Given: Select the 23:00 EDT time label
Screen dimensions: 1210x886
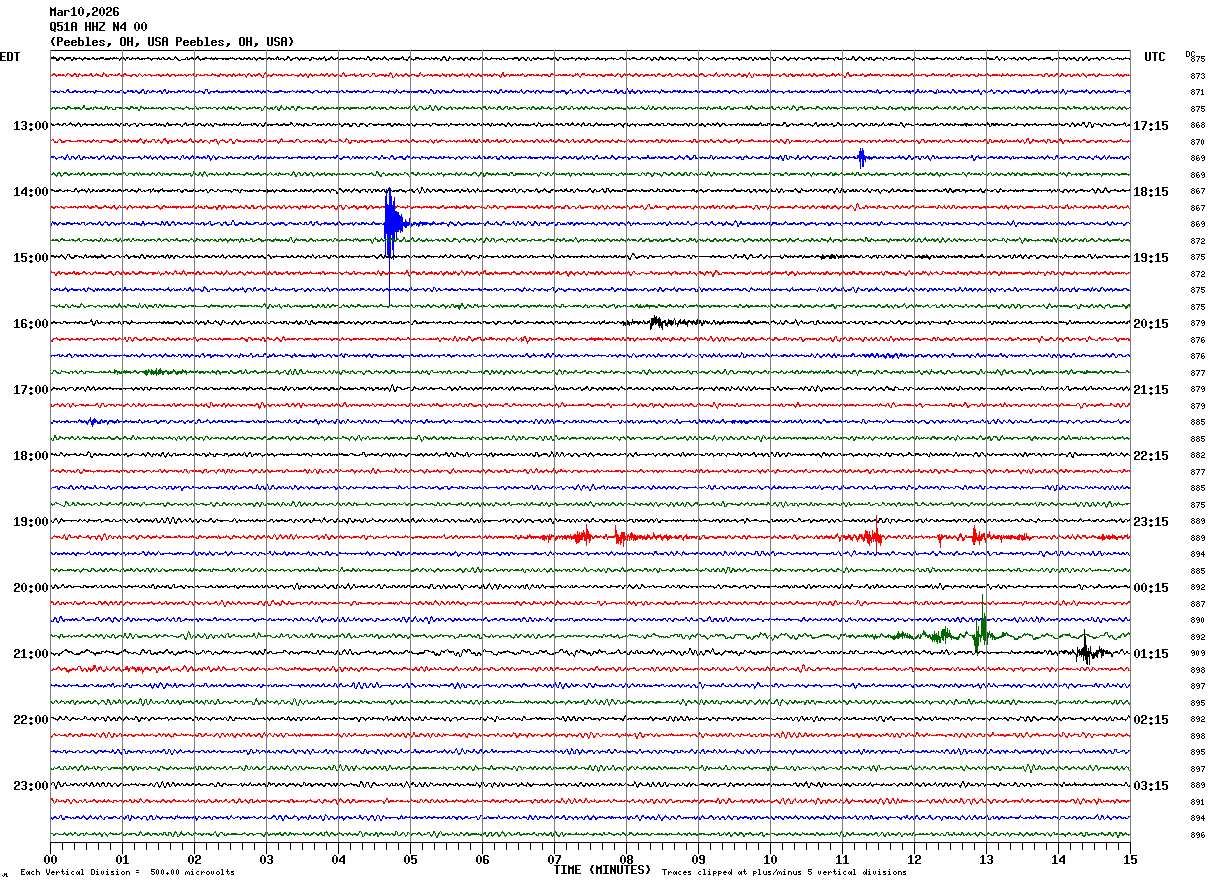Looking at the screenshot, I should (x=30, y=786).
